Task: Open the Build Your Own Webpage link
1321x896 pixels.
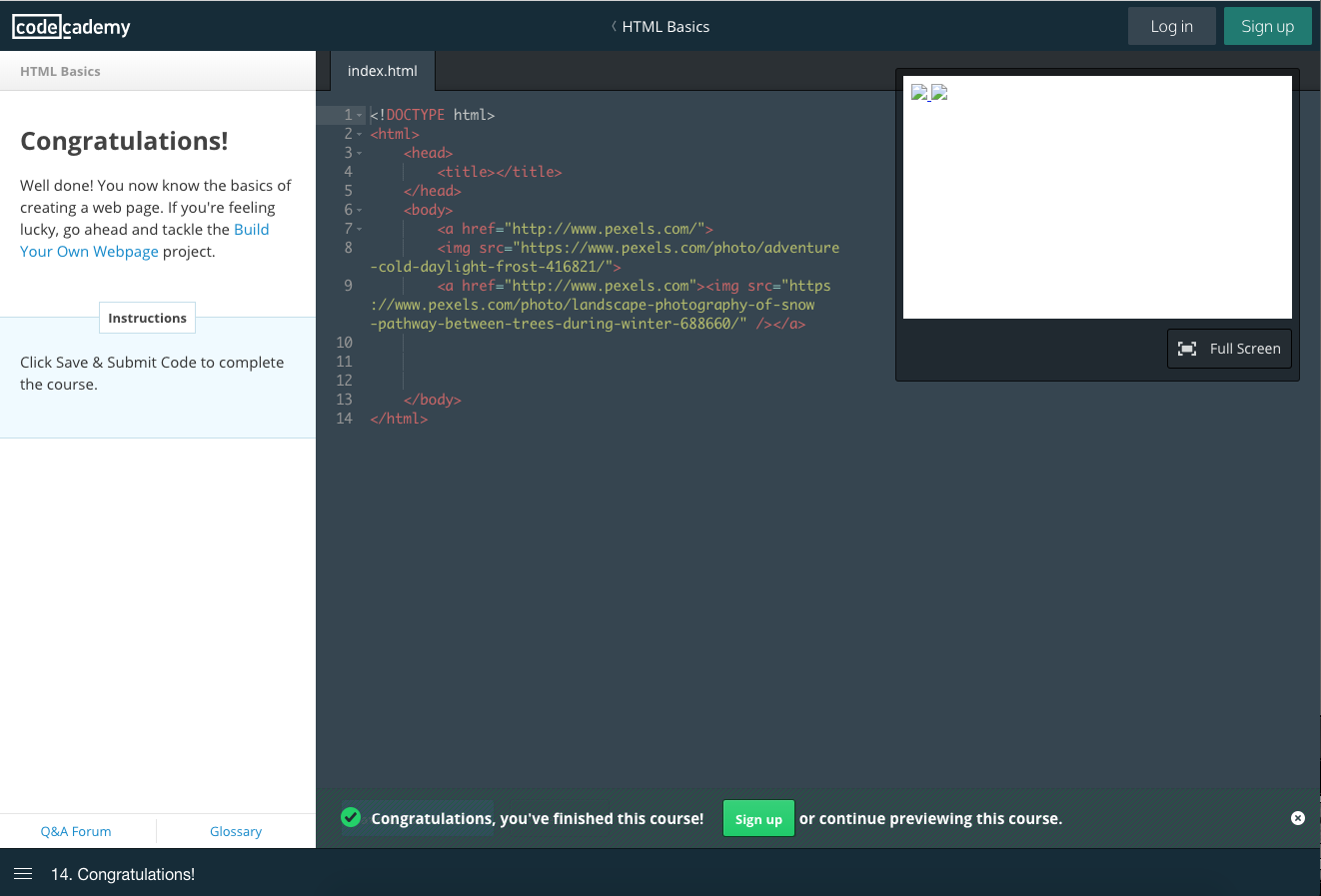Action: (90, 251)
